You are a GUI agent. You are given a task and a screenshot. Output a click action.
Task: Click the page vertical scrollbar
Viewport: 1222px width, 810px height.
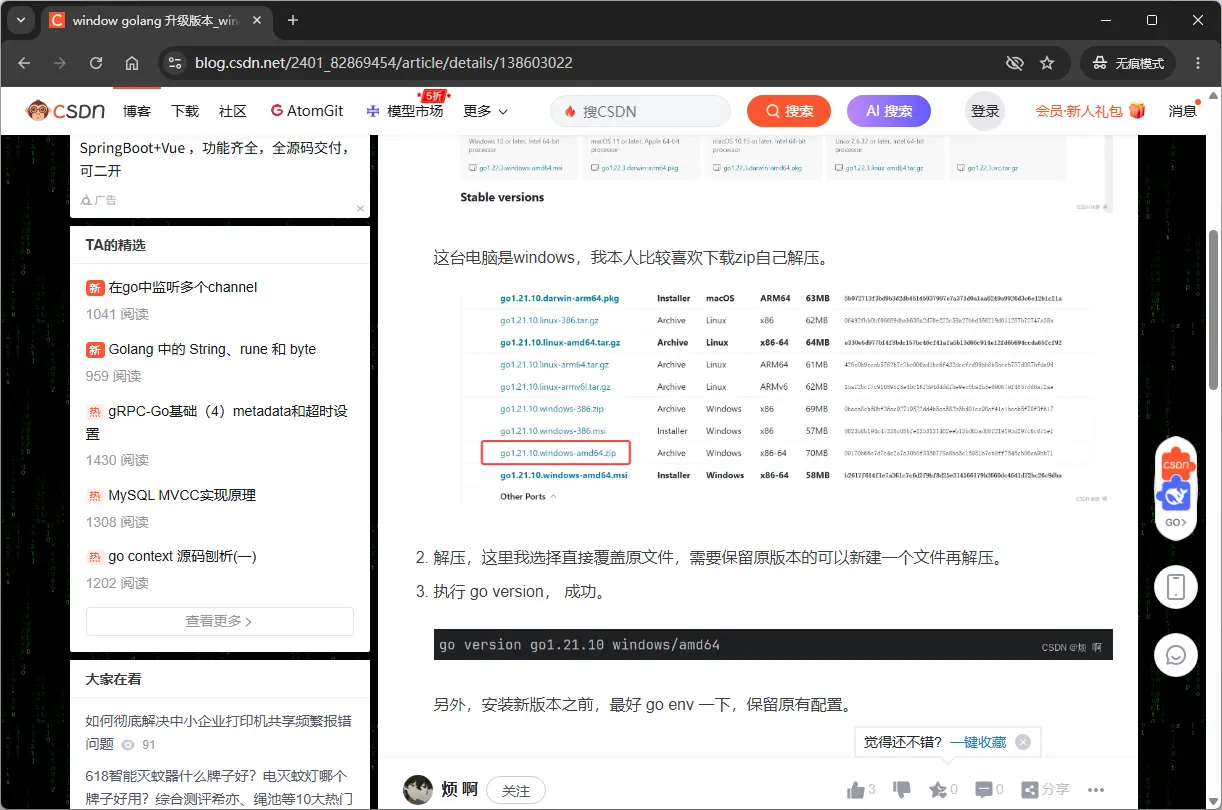(1214, 310)
